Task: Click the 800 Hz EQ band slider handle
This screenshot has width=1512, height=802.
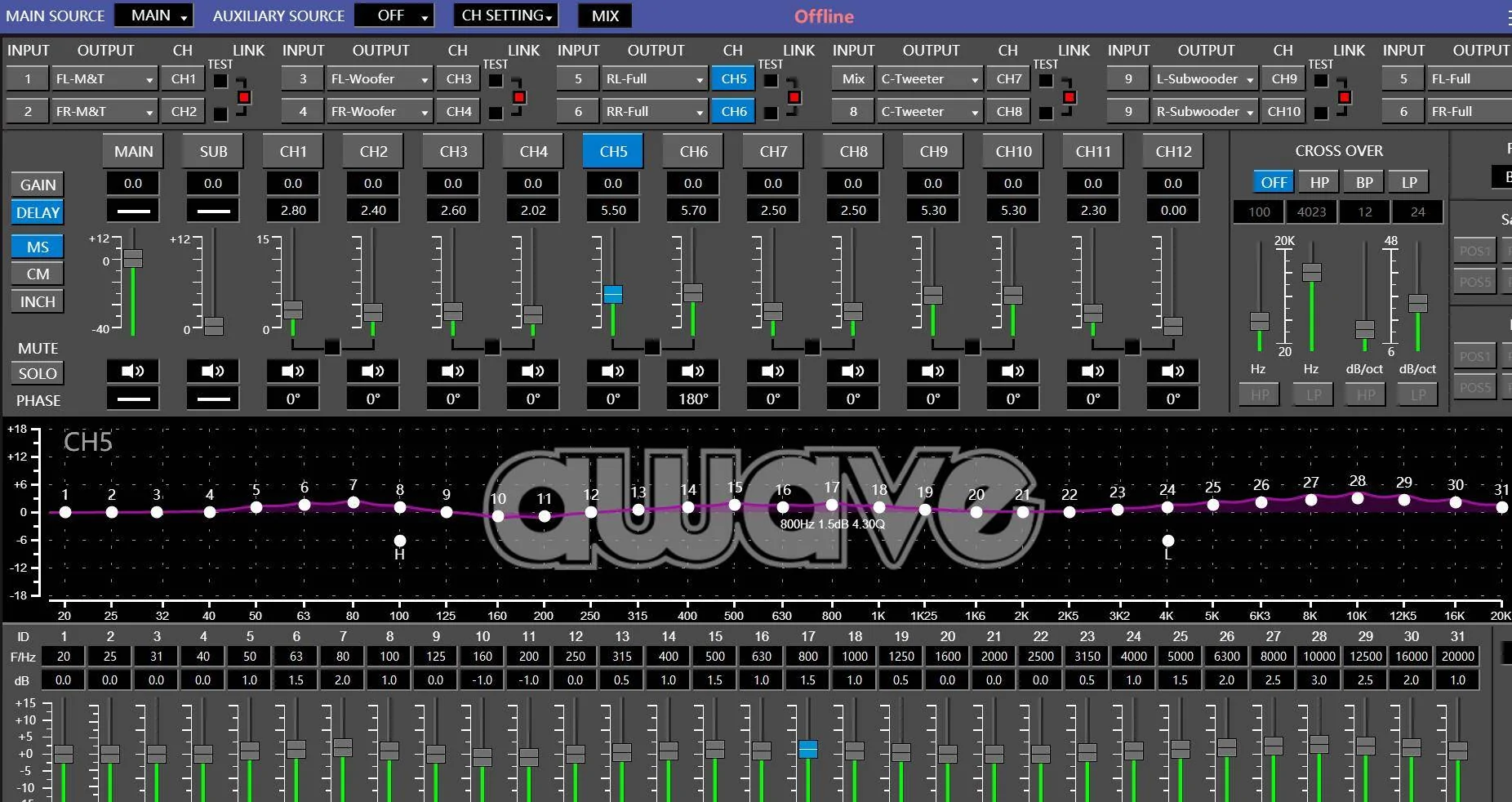Action: 807,749
